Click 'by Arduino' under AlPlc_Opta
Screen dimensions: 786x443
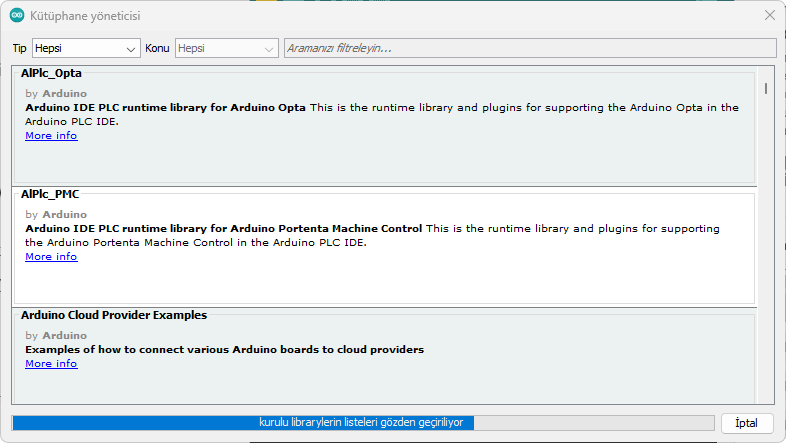[56, 94]
